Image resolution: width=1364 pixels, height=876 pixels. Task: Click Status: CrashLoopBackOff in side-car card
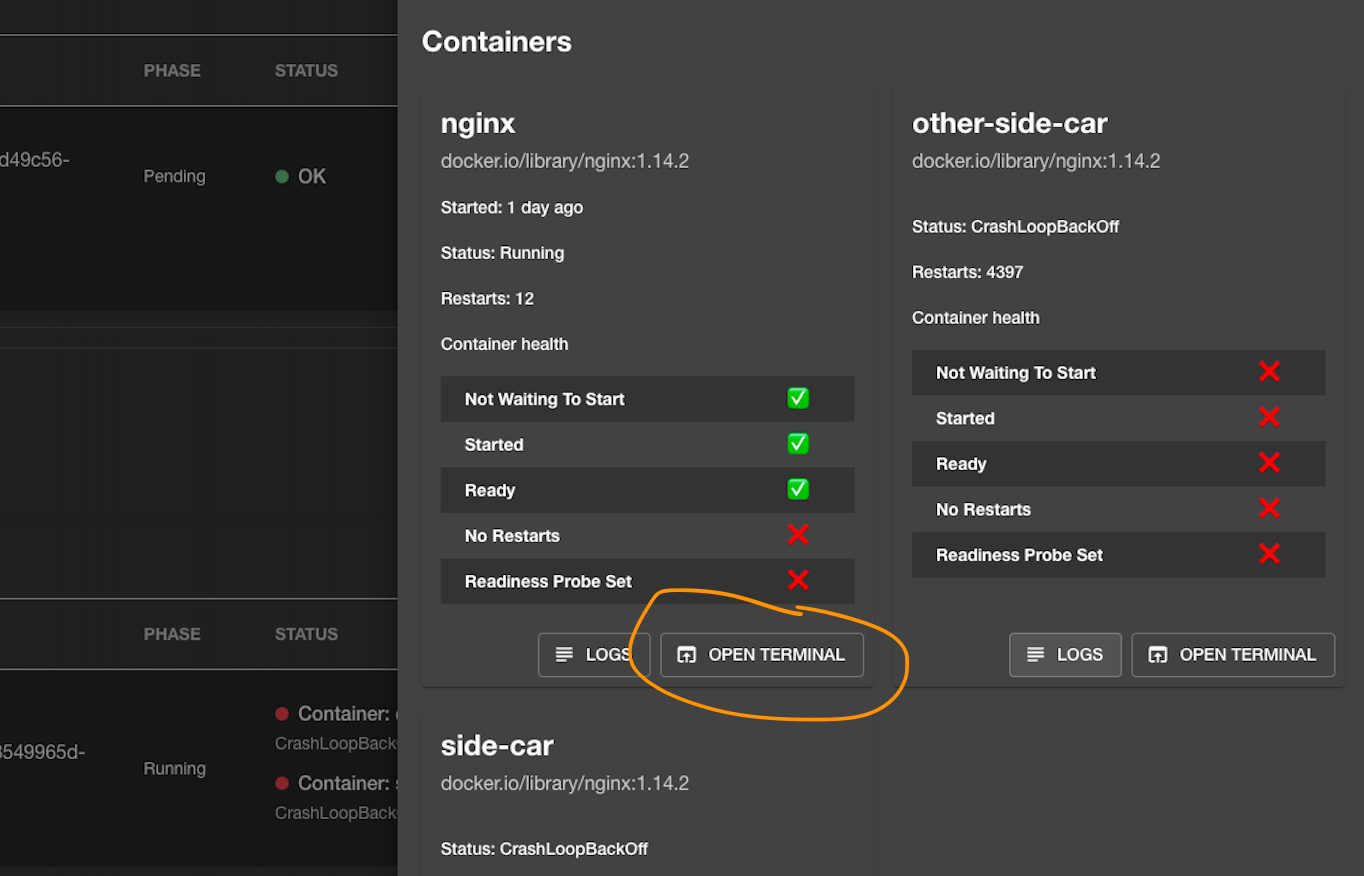point(545,849)
